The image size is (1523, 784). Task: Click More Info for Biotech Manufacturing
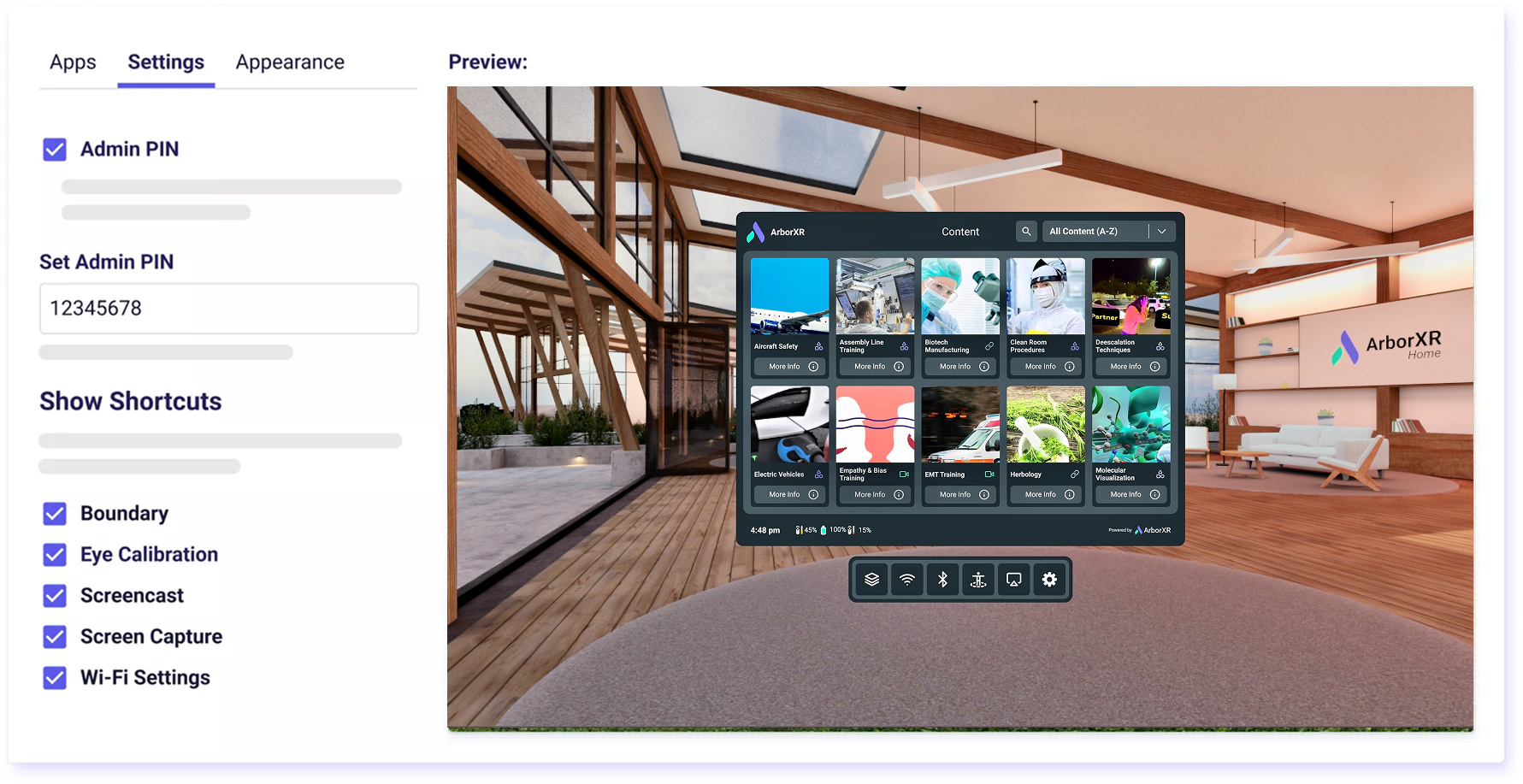click(961, 367)
